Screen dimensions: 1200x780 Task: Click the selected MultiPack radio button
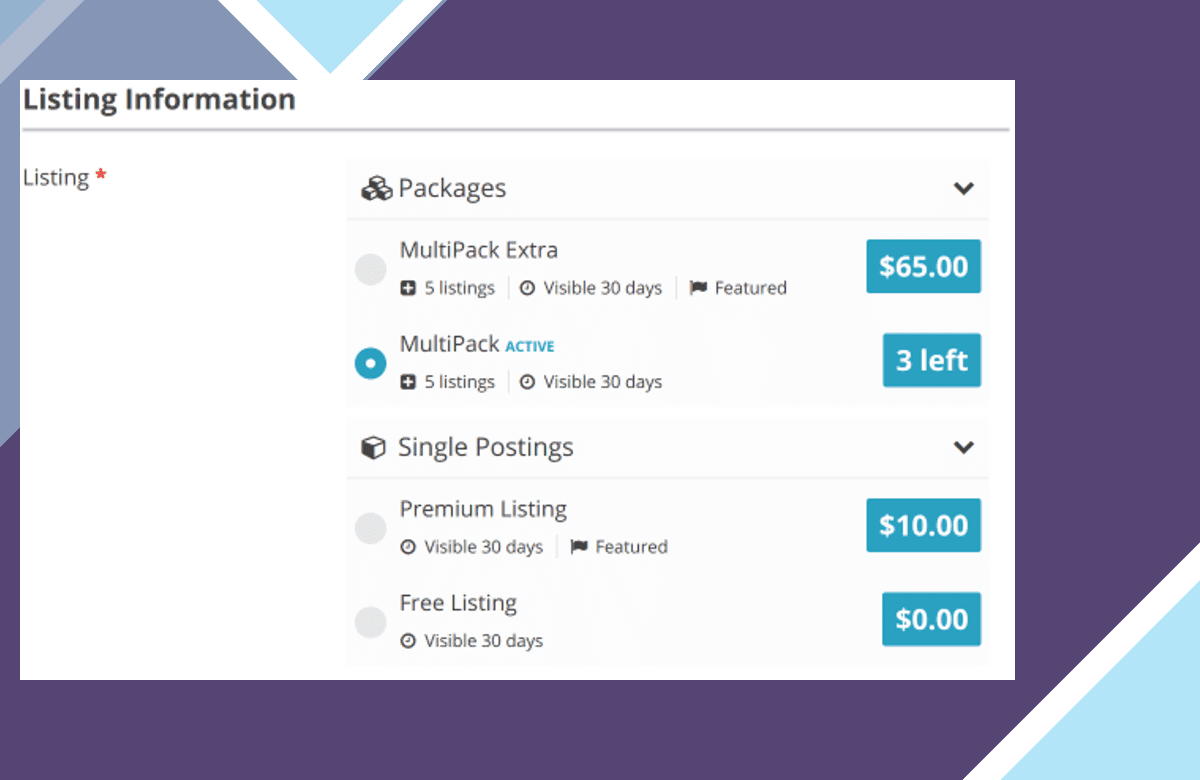(x=371, y=363)
